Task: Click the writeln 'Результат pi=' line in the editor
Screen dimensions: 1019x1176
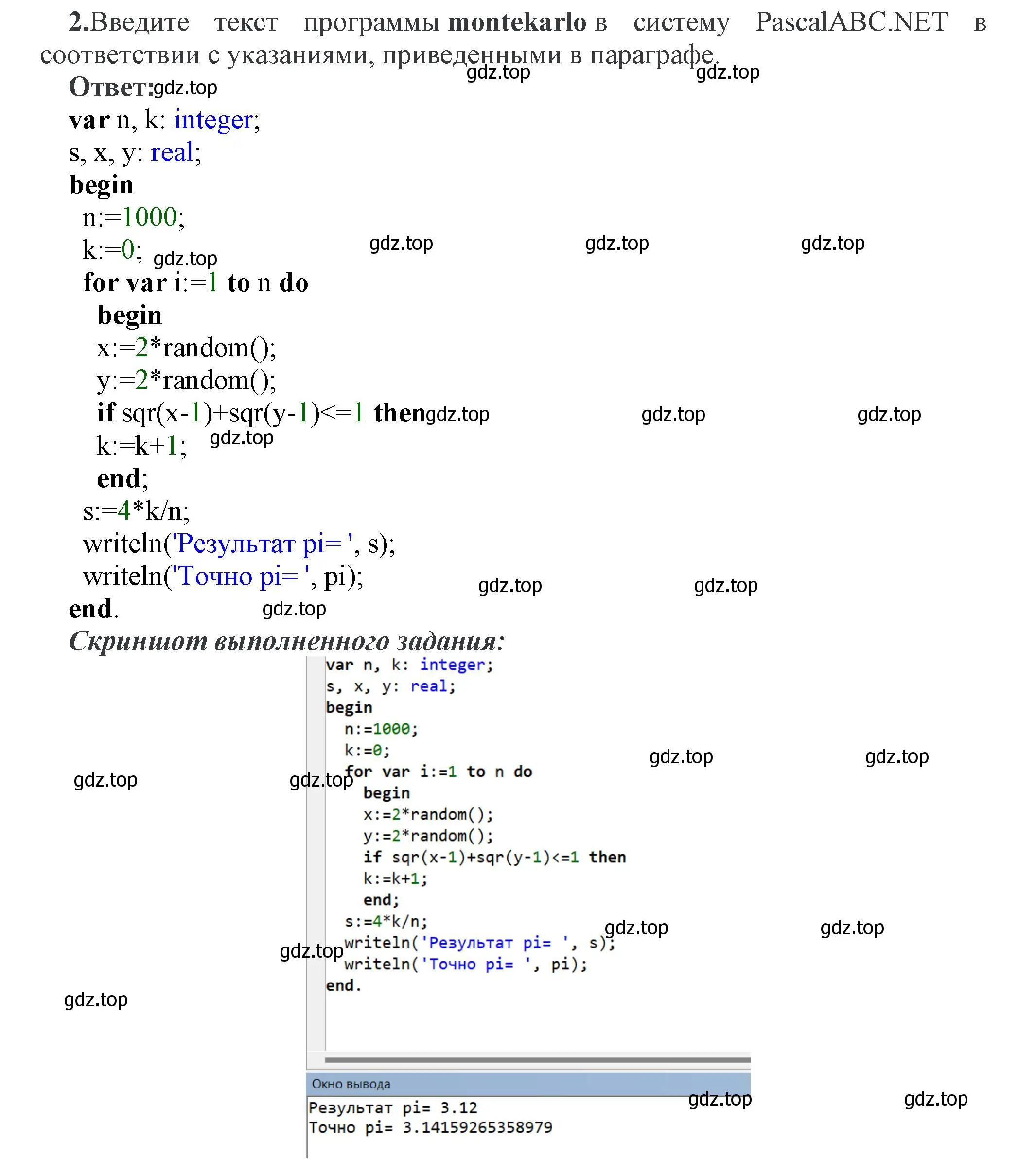Action: (480, 943)
